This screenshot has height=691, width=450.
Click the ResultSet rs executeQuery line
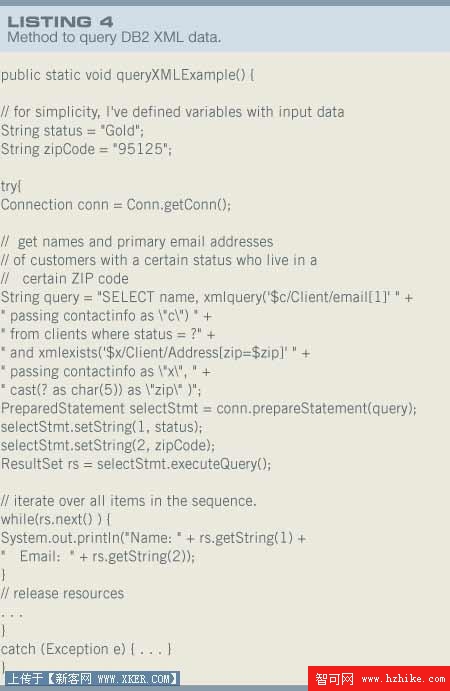pyautogui.click(x=136, y=464)
